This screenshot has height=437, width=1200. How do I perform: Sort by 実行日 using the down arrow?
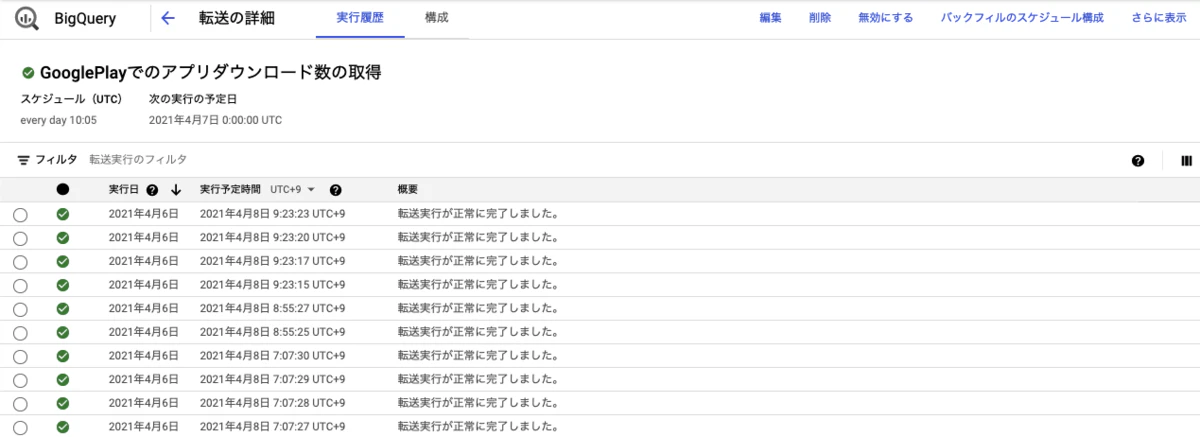[176, 190]
